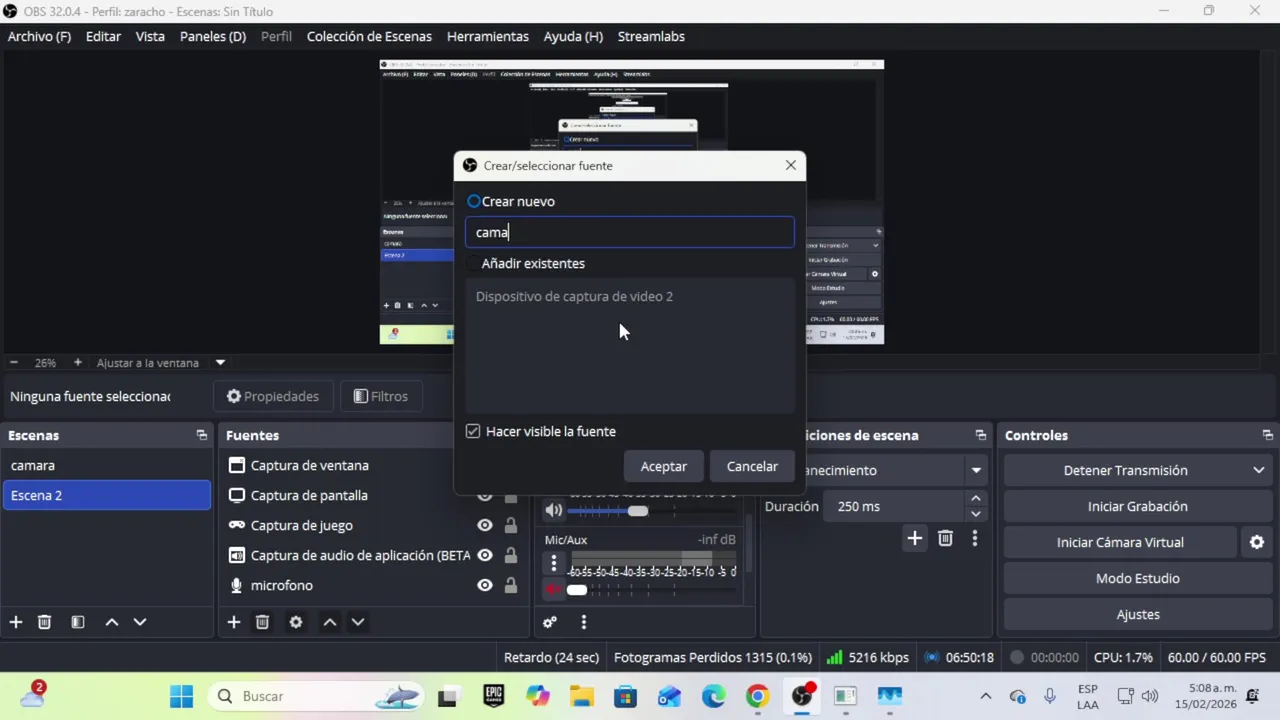1280x720 pixels.
Task: Open Ajustes from Controles panel
Action: pyautogui.click(x=1137, y=614)
